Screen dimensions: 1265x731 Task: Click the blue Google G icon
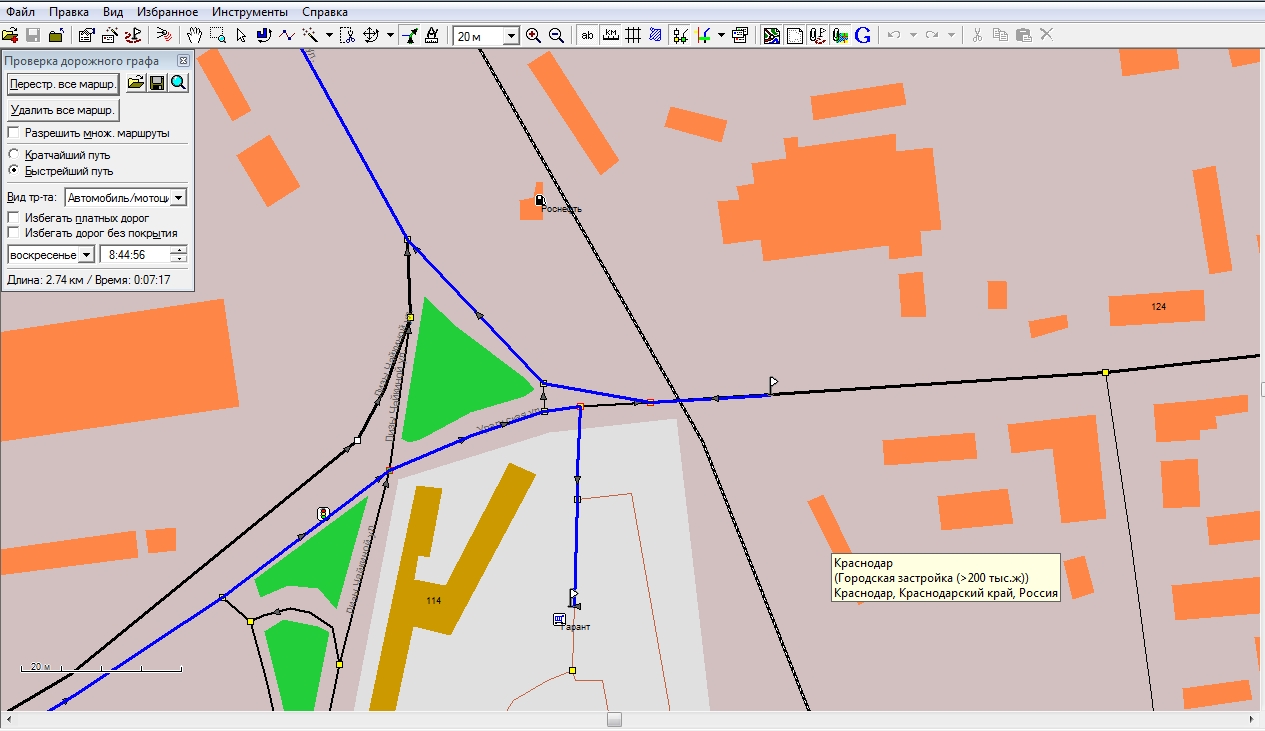point(863,35)
